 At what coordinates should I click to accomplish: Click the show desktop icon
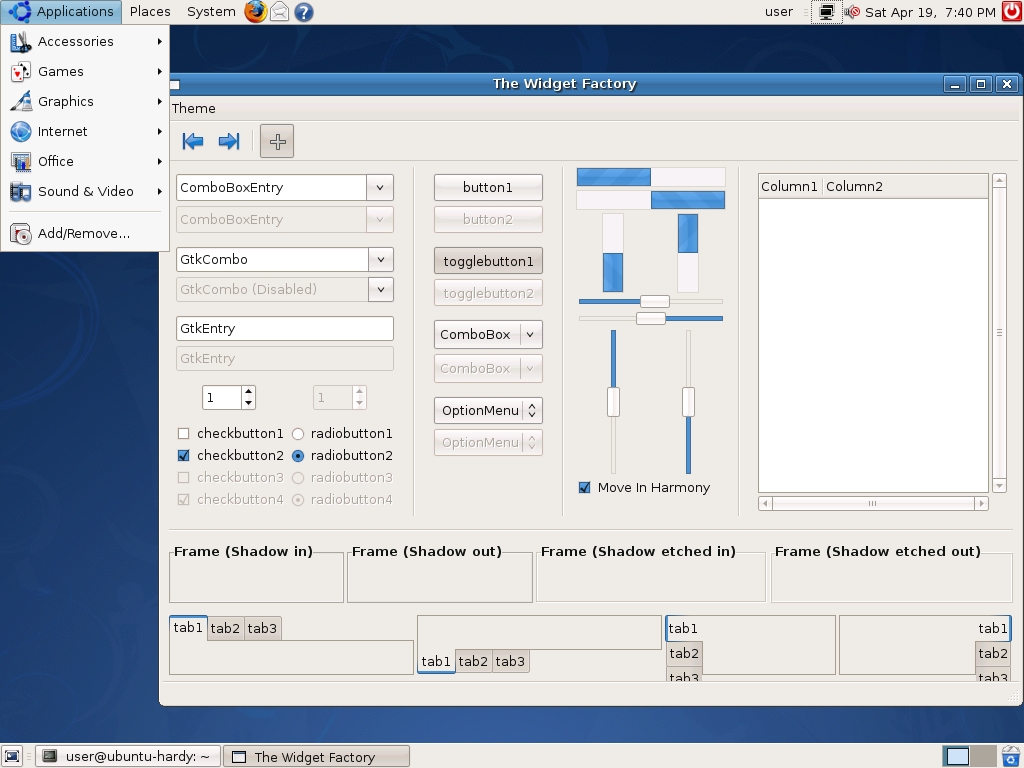coord(12,756)
